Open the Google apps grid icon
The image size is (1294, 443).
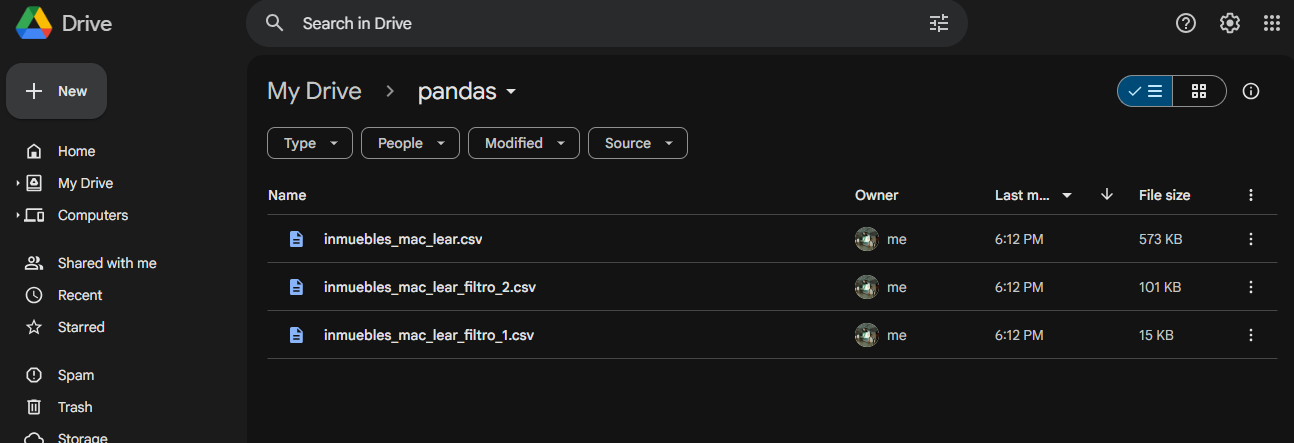(x=1272, y=23)
